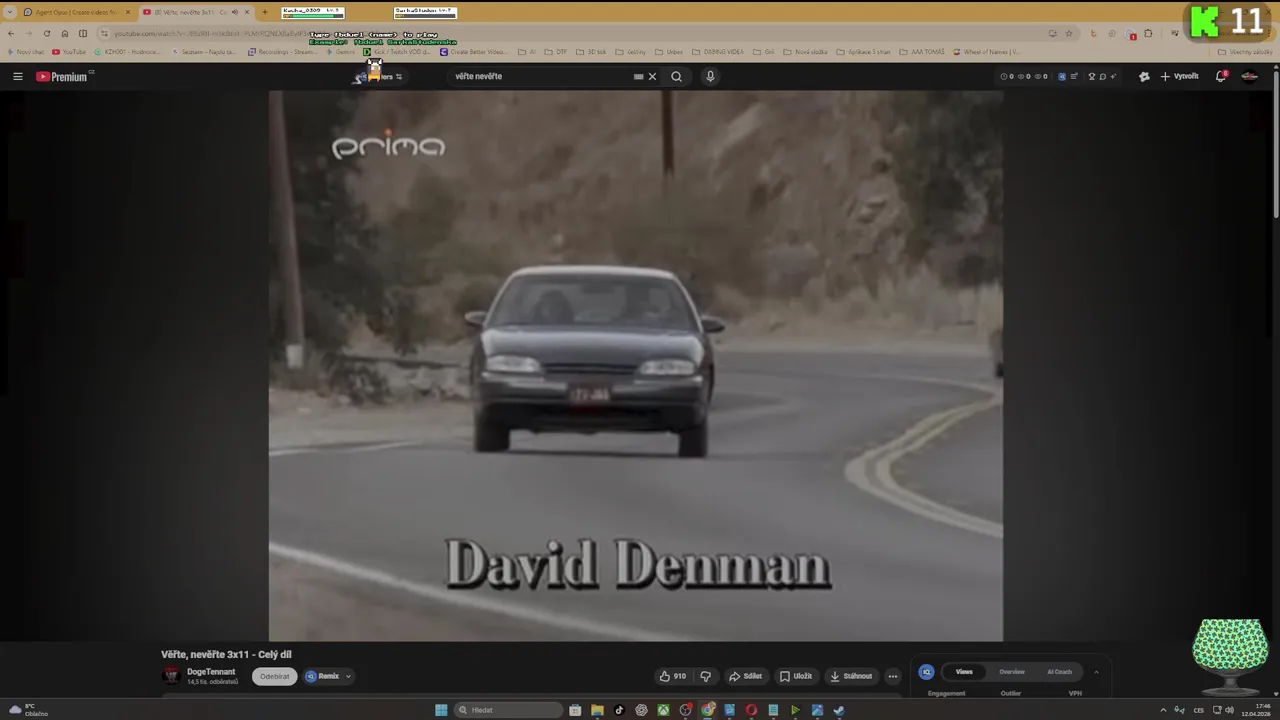1280x720 pixels.
Task: Open the AAA TOMÁŠ bookmarks folder
Action: [x=921, y=52]
